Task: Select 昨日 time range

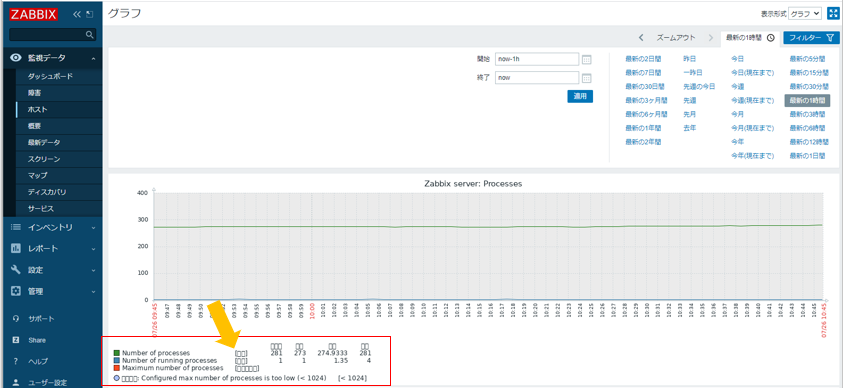Action: (690, 58)
